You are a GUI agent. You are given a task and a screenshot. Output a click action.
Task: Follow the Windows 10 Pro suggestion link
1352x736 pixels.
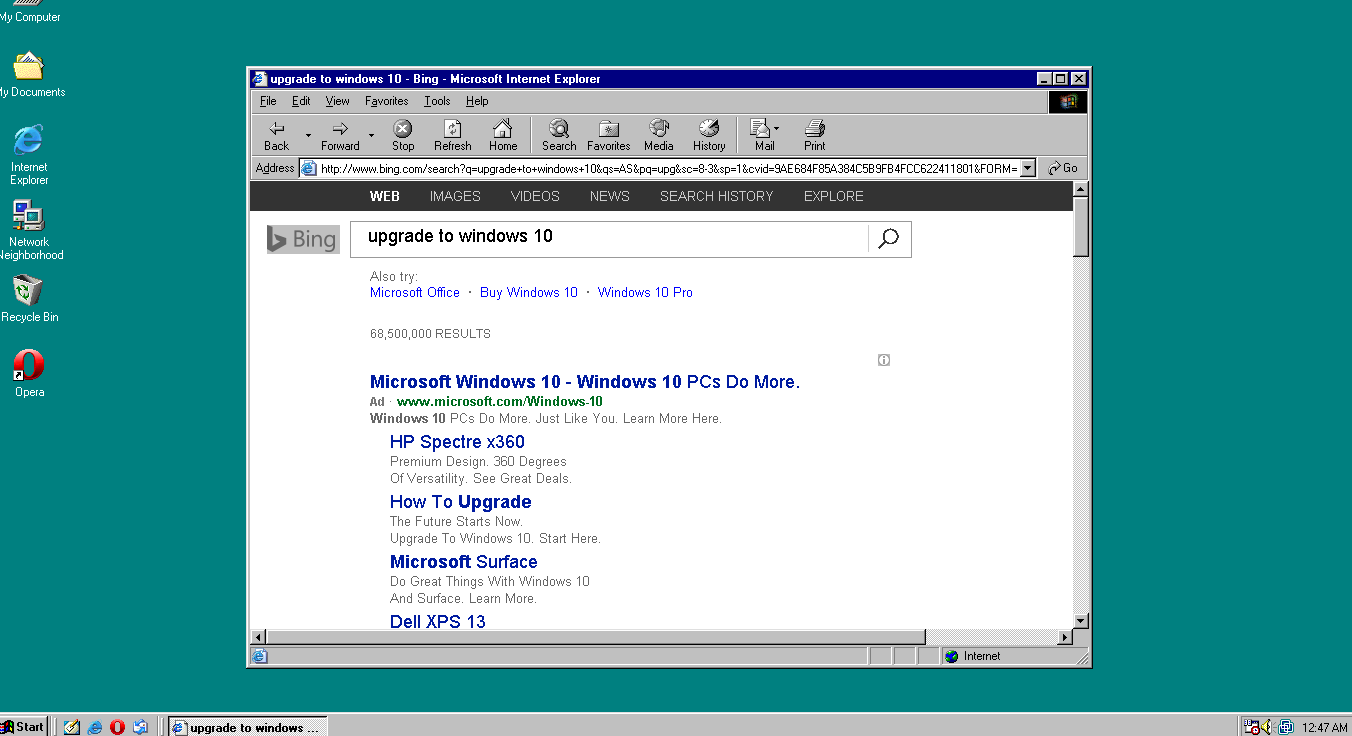[x=645, y=292]
